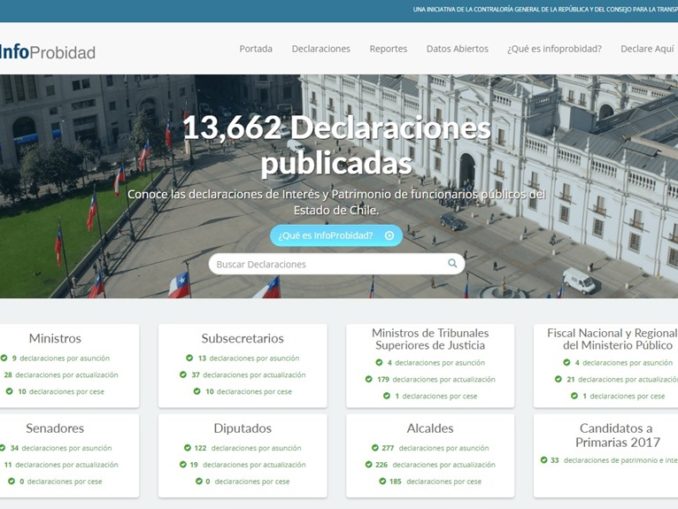The width and height of the screenshot is (678, 509).
Task: Select the Alcaldes card heading
Action: pos(430,428)
